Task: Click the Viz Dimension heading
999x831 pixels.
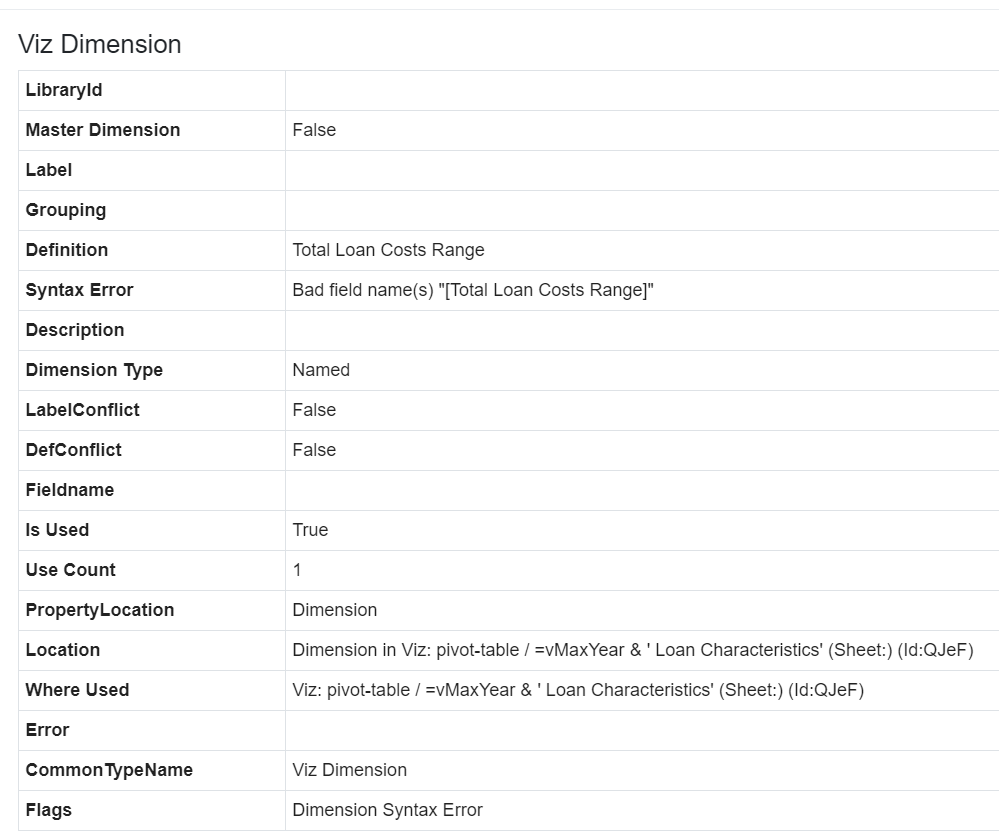Action: (x=100, y=44)
